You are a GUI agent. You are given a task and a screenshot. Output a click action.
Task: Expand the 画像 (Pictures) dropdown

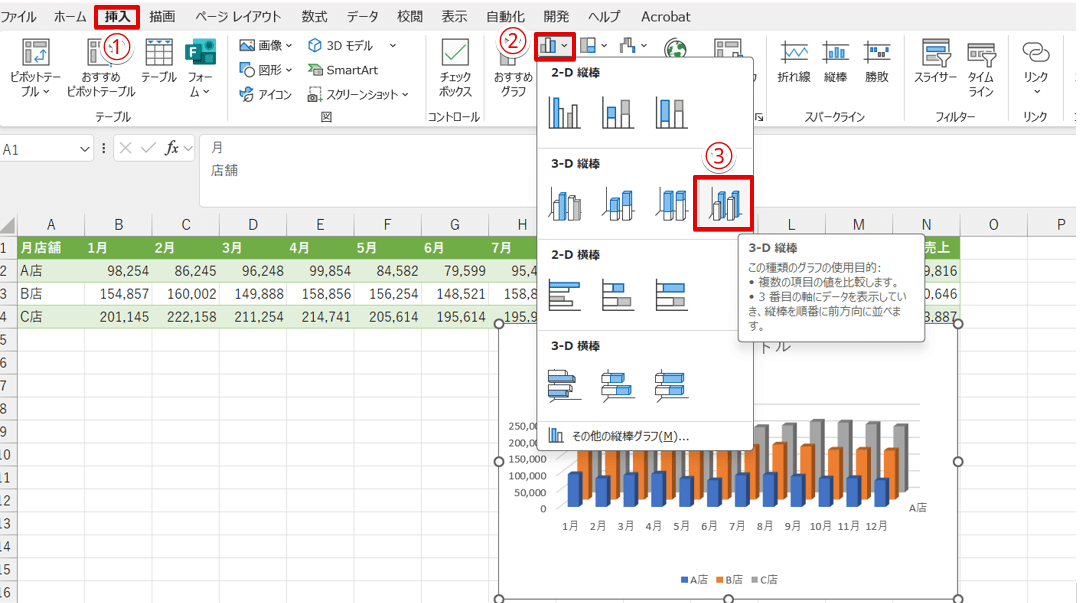tap(266, 45)
